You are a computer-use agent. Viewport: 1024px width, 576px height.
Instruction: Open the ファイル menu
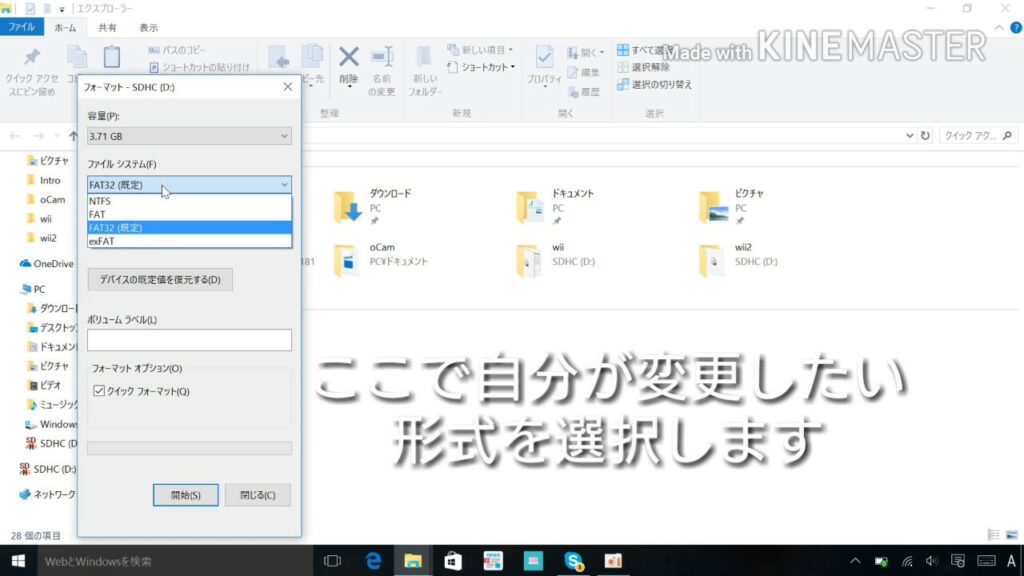pos(22,27)
